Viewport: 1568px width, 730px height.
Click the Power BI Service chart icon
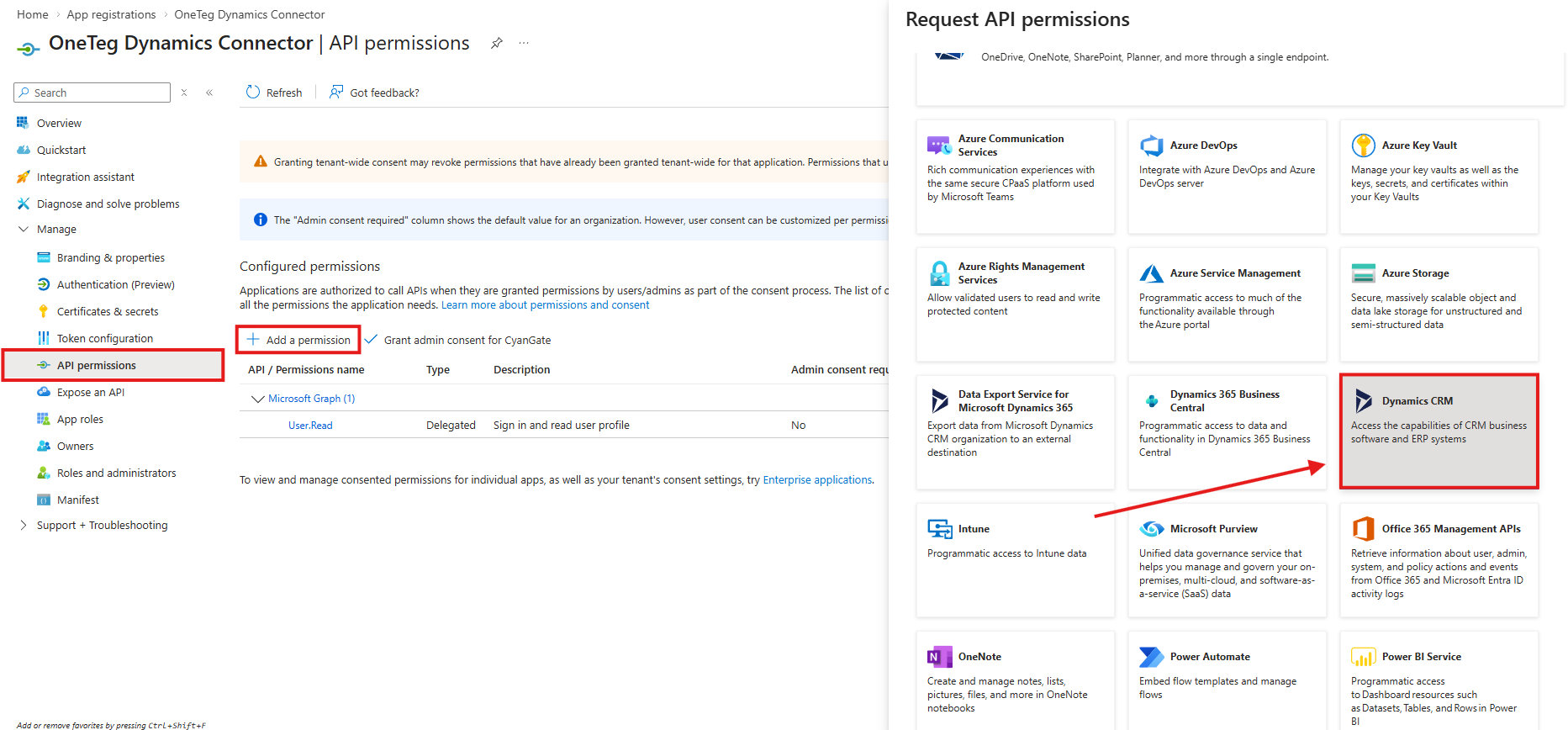(x=1363, y=657)
